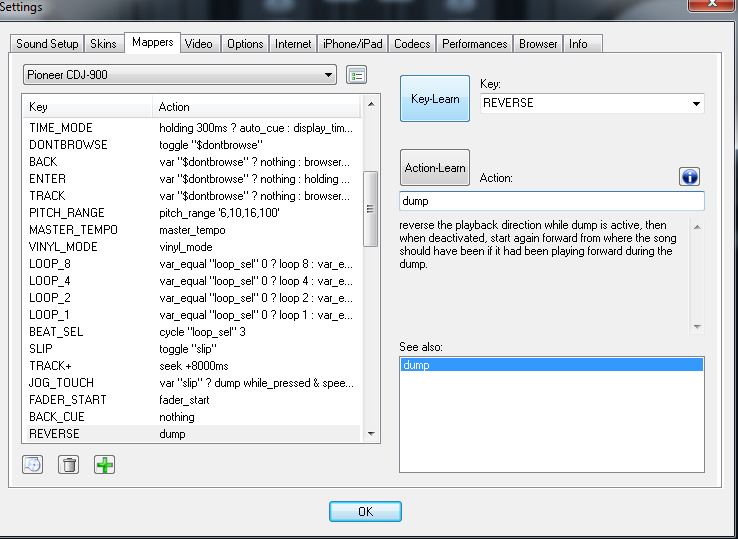This screenshot has width=738, height=539.
Task: Go to the Video tab
Action: [x=199, y=44]
